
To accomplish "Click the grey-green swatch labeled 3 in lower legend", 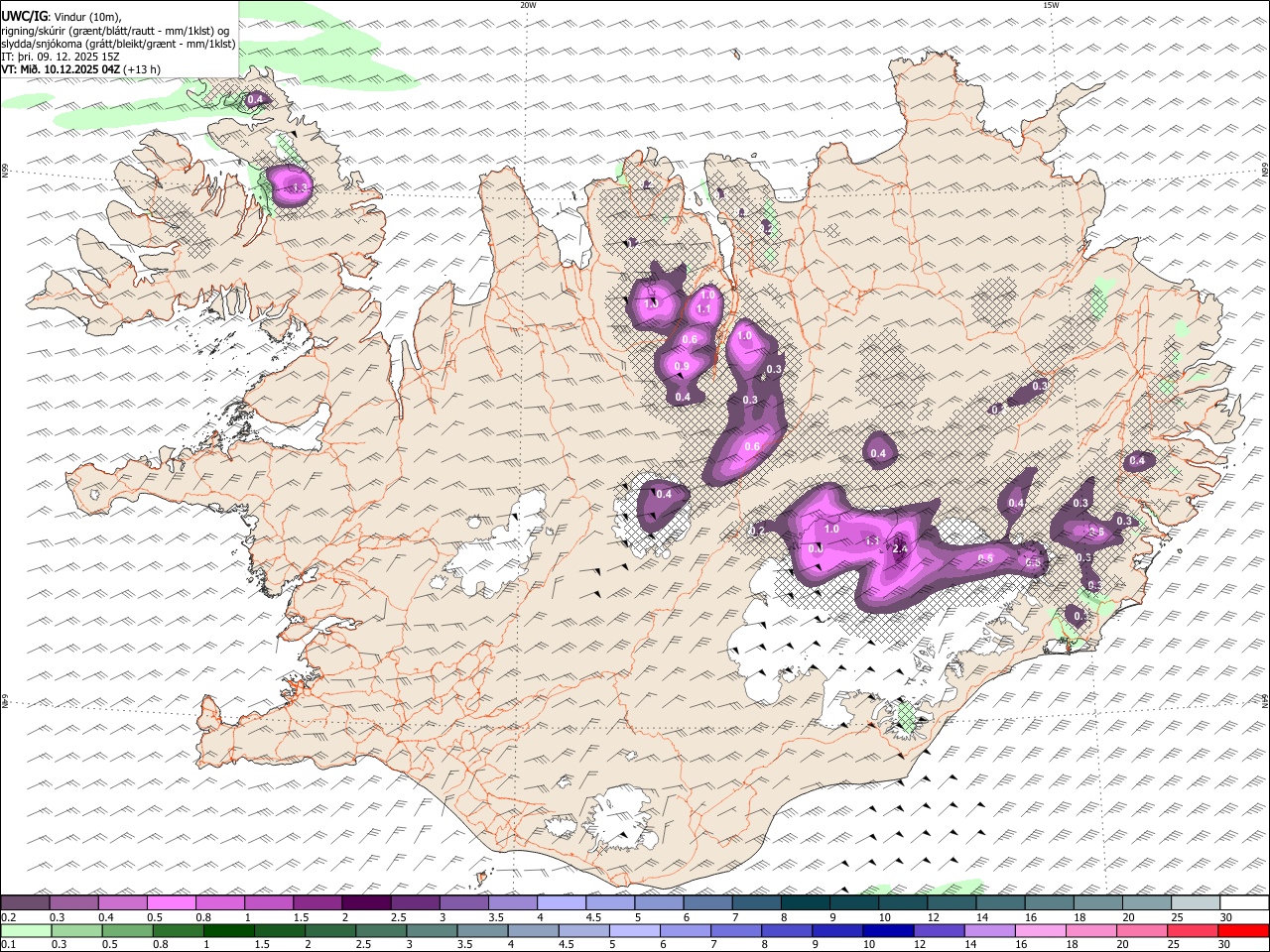I will point(432,931).
